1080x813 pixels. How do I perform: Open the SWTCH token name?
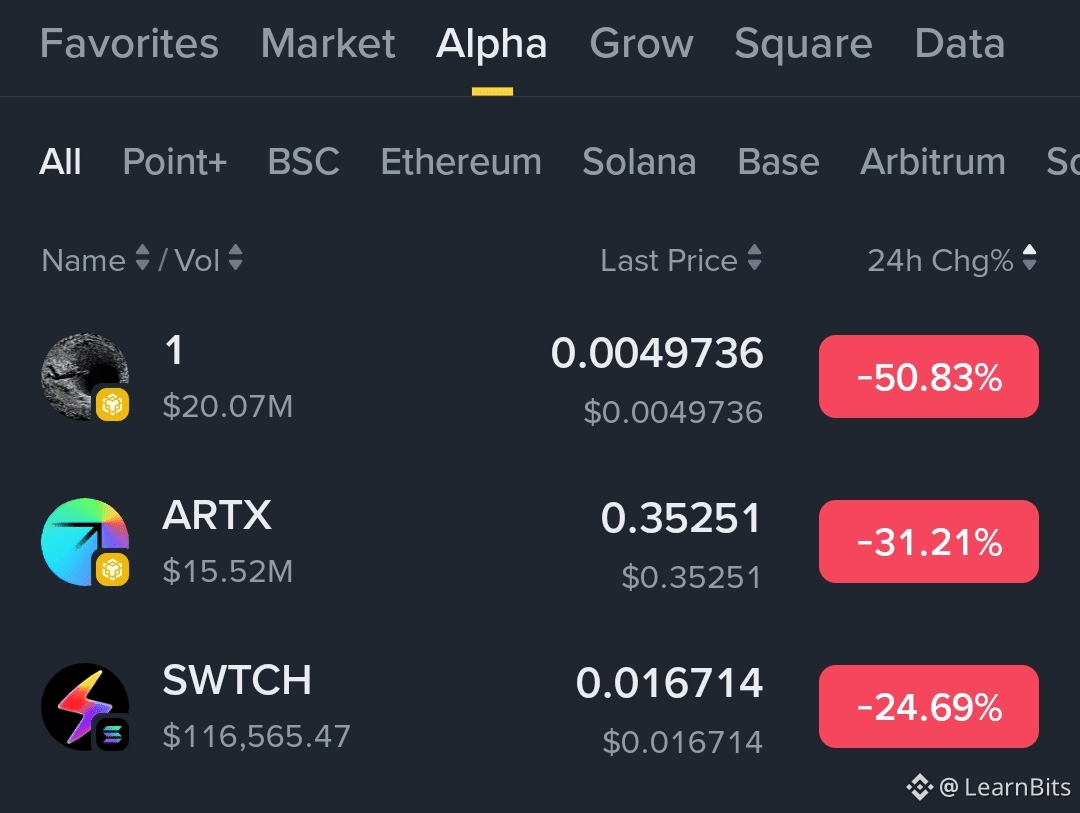coord(237,681)
